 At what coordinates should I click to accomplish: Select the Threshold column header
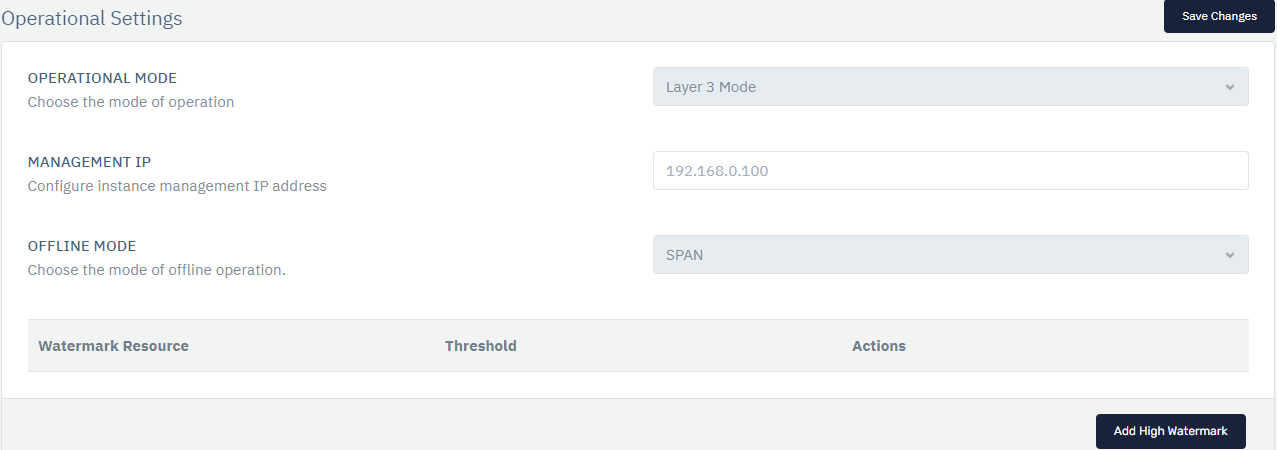pos(481,346)
